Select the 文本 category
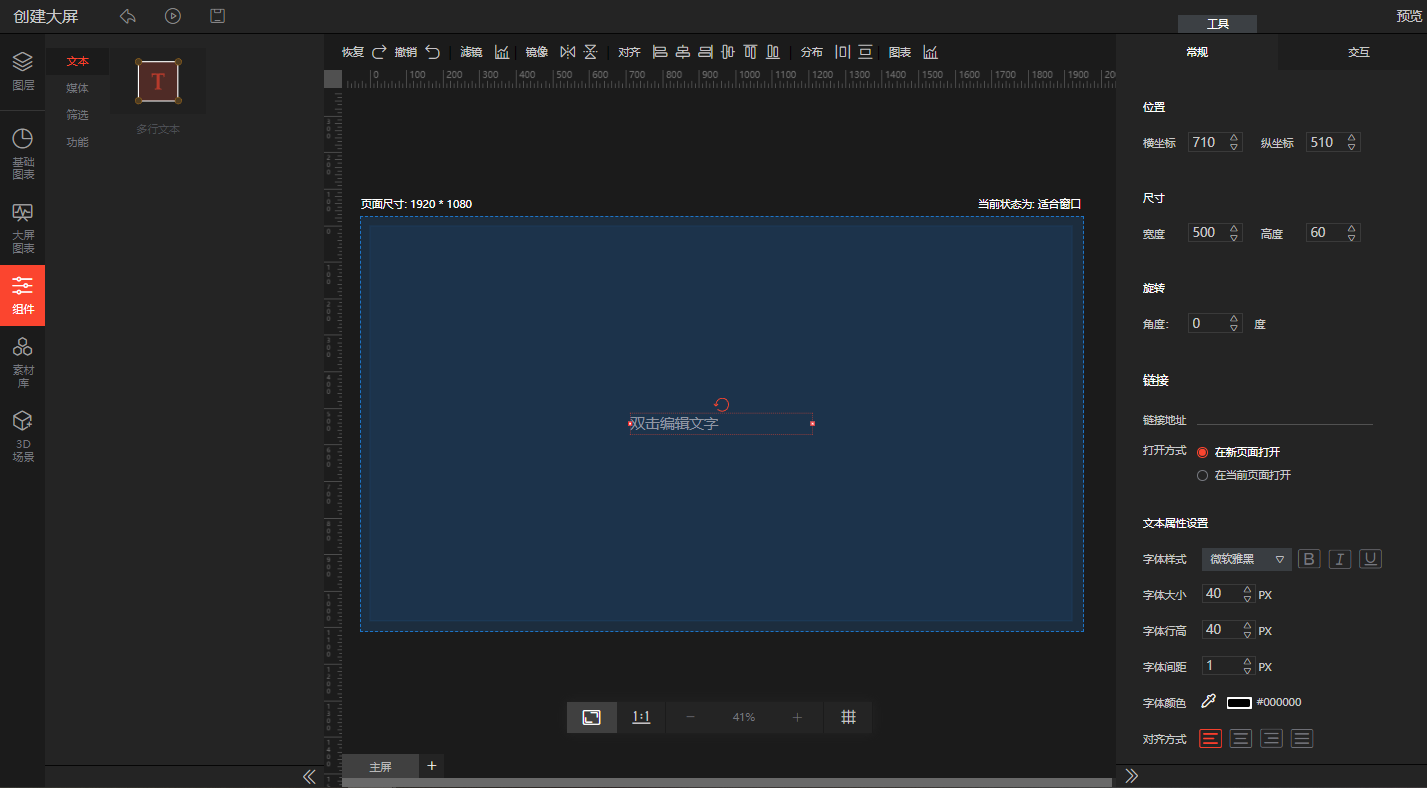This screenshot has height=788, width=1427. (x=77, y=61)
